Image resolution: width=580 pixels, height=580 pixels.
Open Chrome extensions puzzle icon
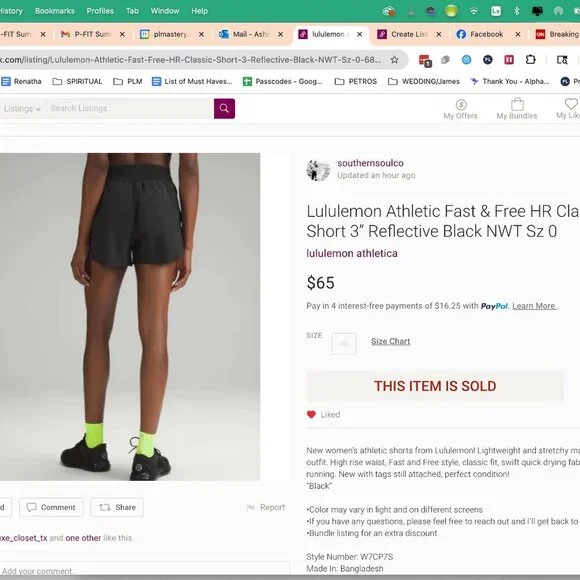click(530, 60)
